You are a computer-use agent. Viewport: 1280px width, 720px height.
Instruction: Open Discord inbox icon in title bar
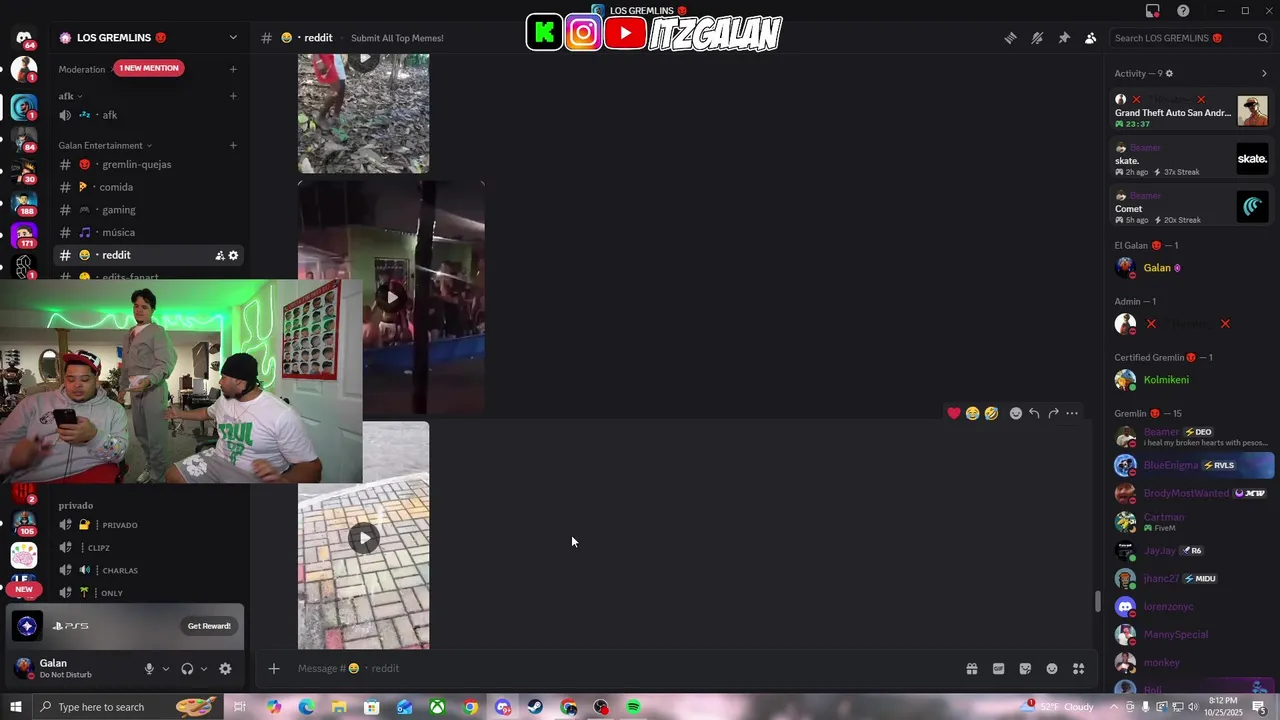click(x=1153, y=11)
